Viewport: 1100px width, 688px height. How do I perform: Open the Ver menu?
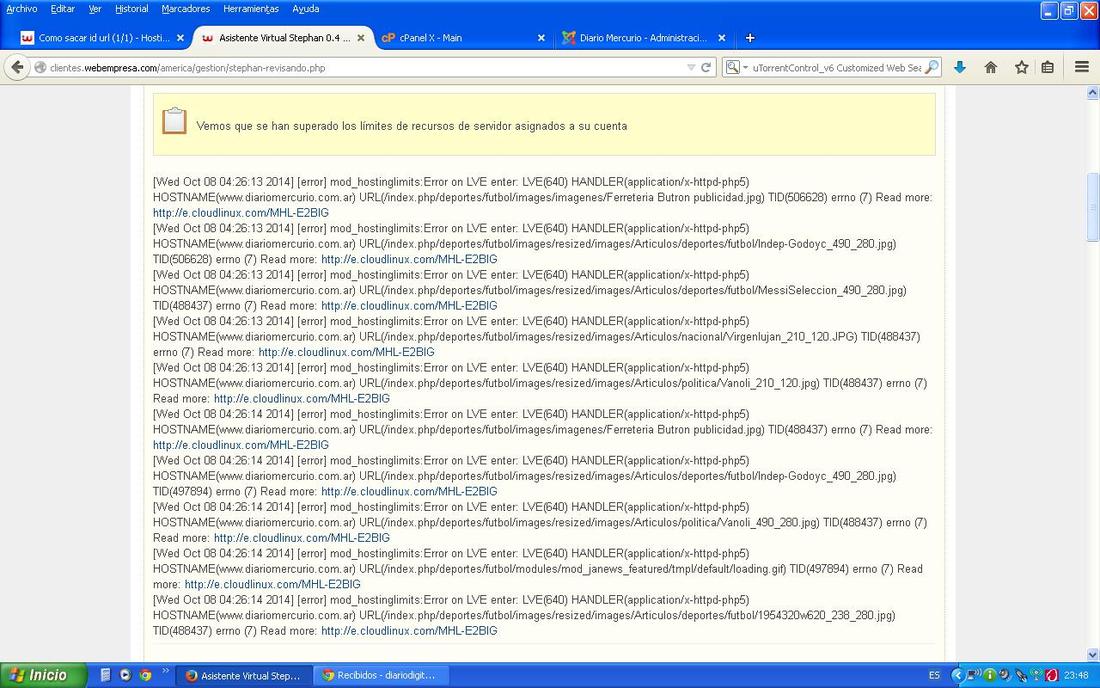[x=95, y=9]
